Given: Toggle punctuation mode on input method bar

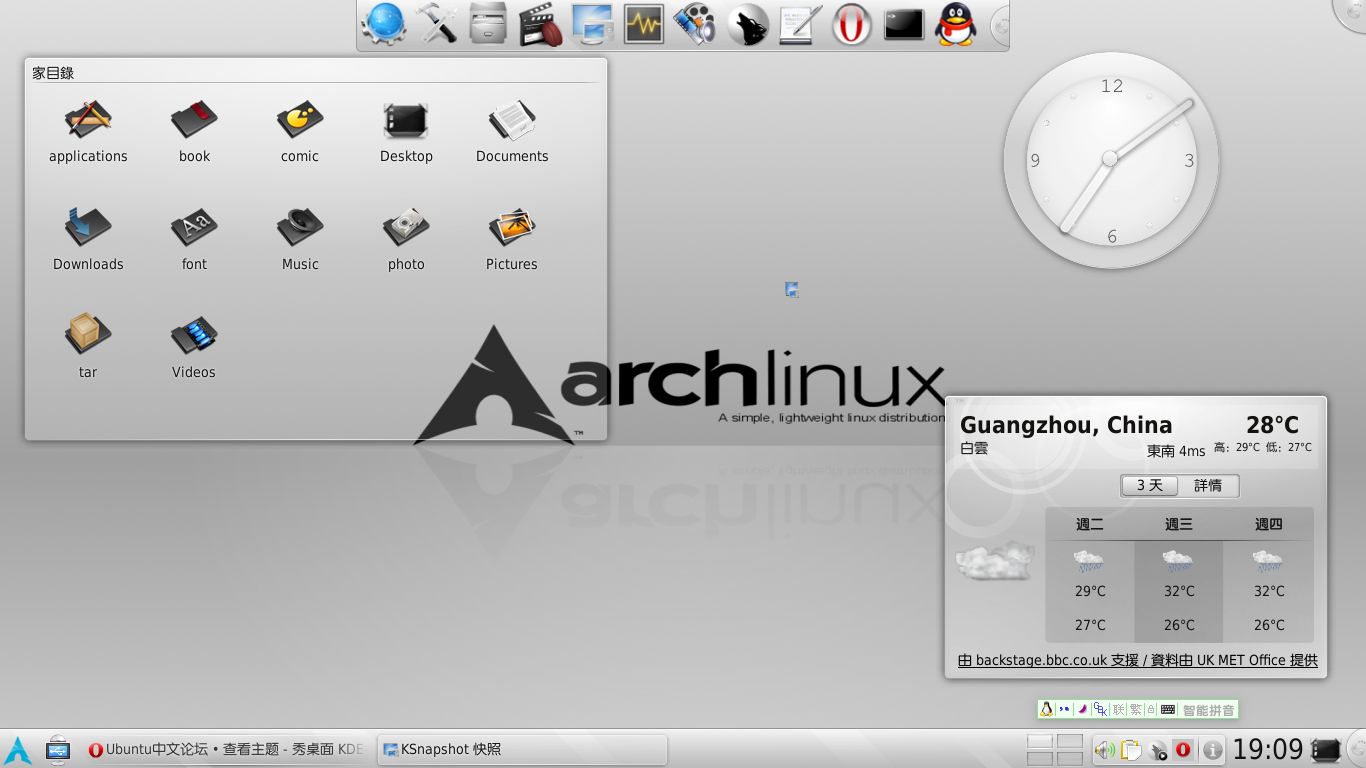Looking at the screenshot, I should (x=1064, y=710).
